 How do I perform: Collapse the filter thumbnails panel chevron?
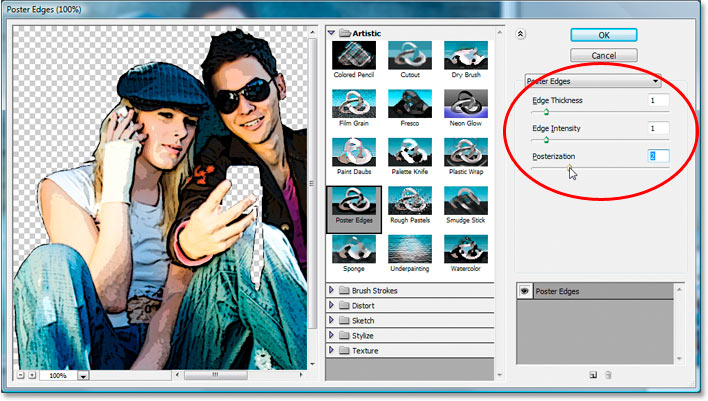(520, 33)
